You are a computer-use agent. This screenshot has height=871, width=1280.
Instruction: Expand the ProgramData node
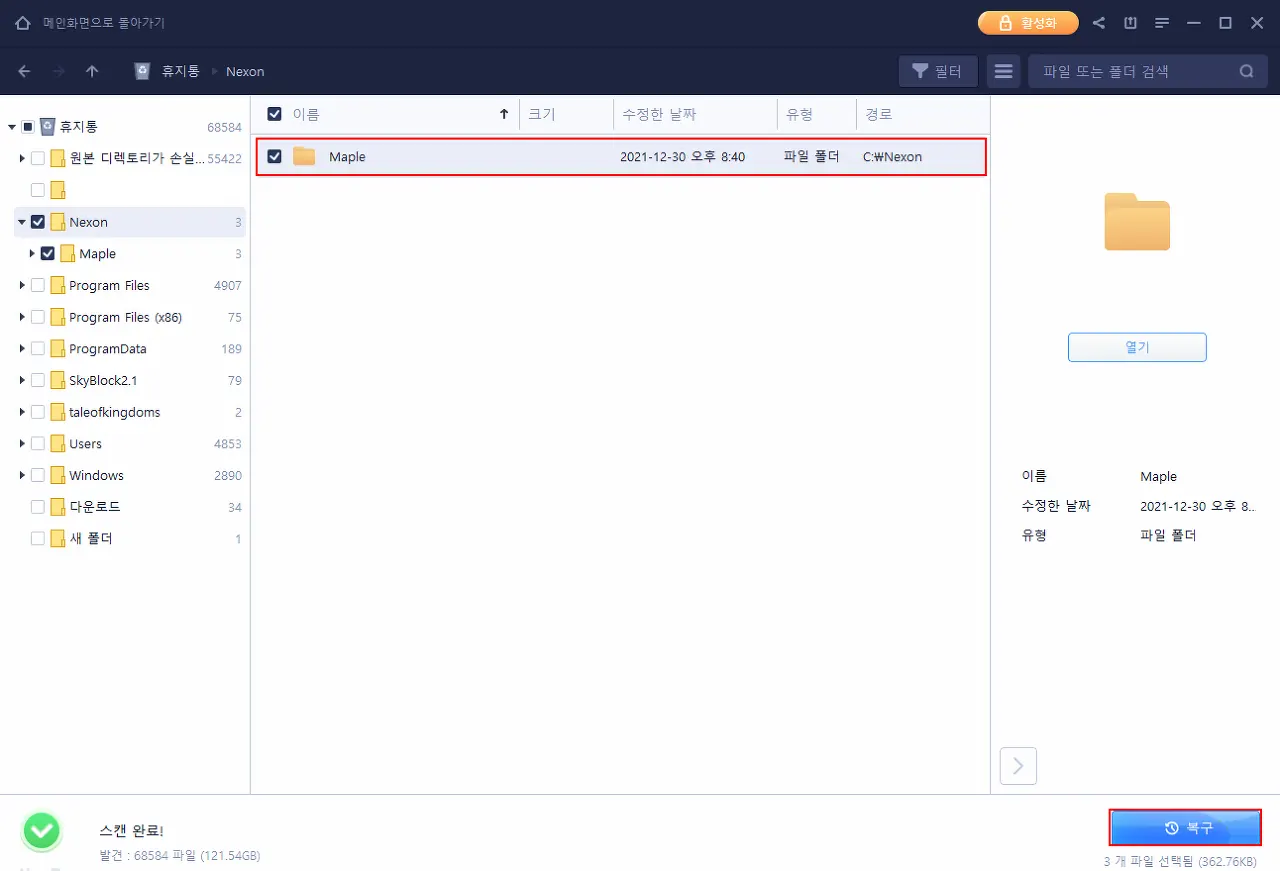[x=22, y=348]
